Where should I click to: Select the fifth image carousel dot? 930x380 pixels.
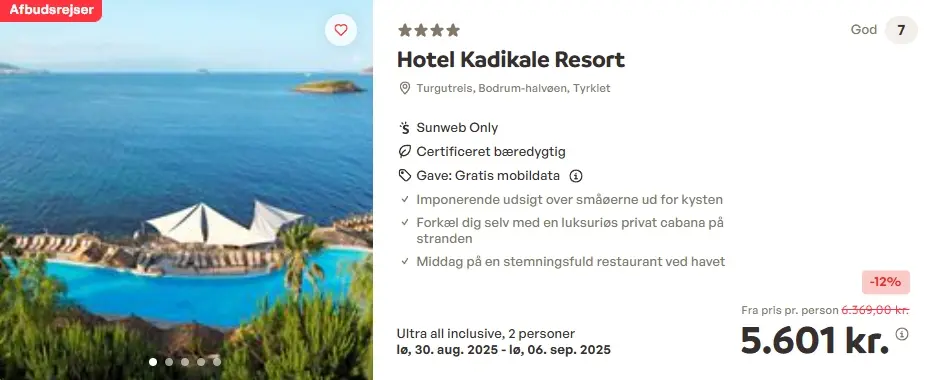(217, 362)
